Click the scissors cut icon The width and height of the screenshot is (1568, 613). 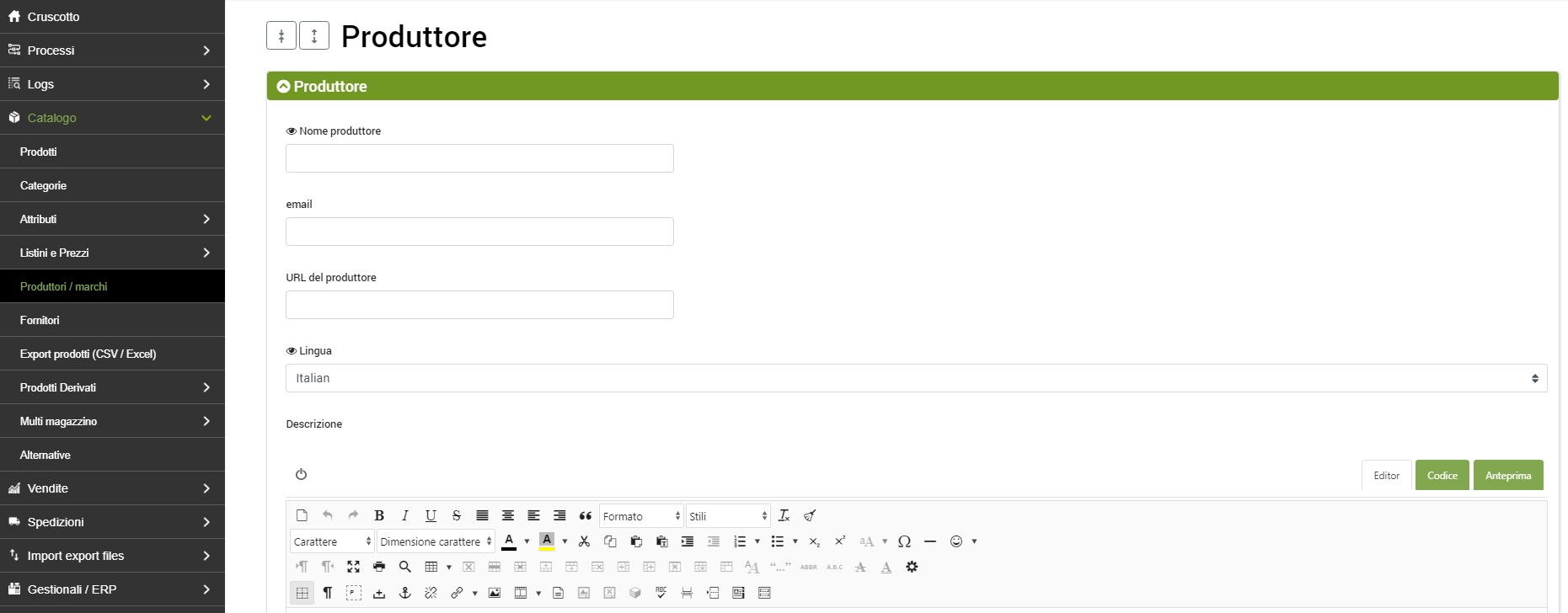tap(584, 541)
